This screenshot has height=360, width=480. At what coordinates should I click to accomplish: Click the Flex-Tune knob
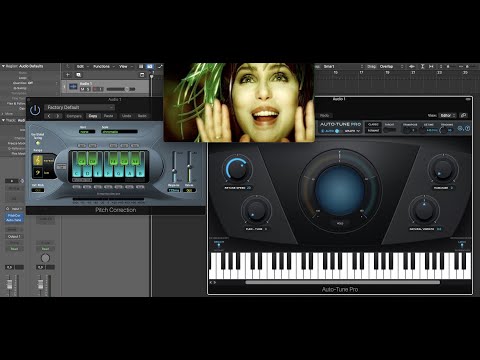coord(256,210)
